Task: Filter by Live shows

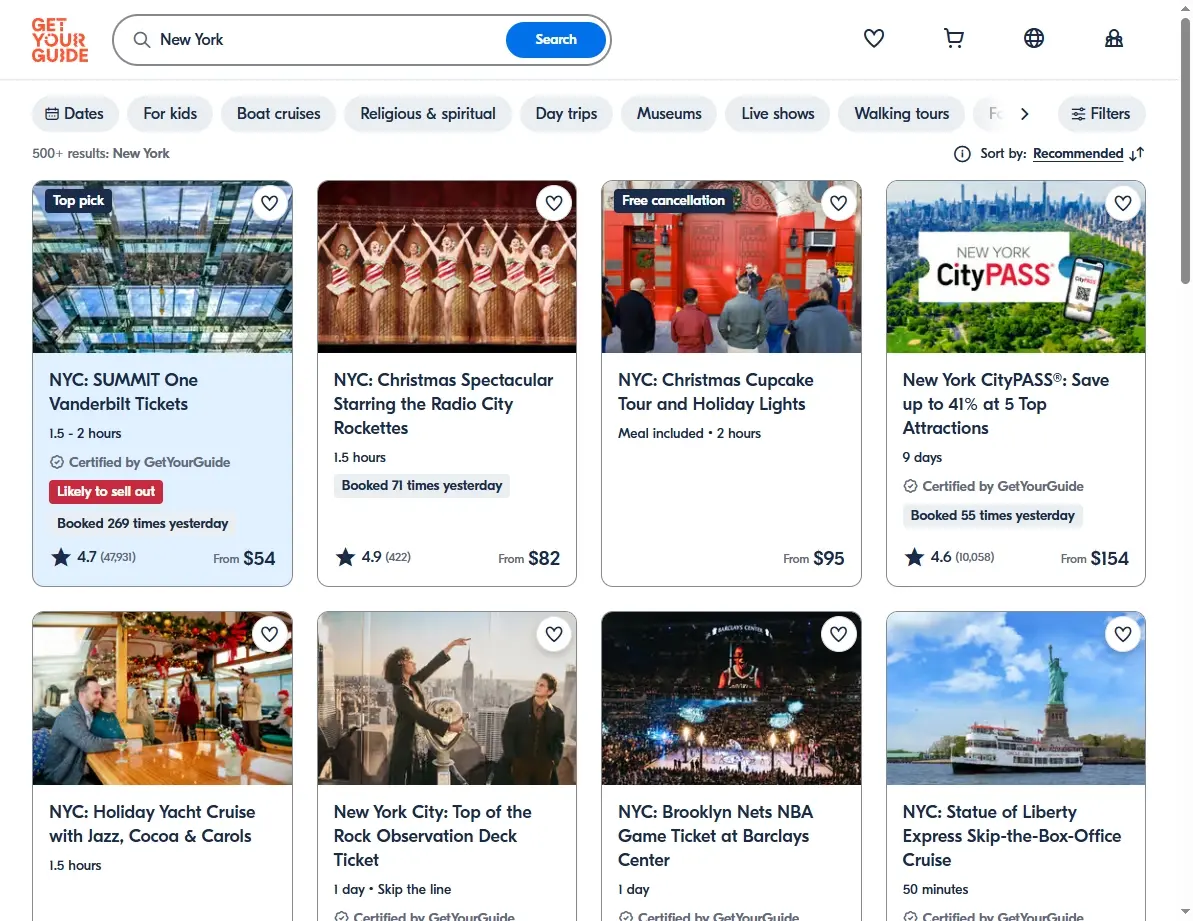Action: tap(778, 114)
